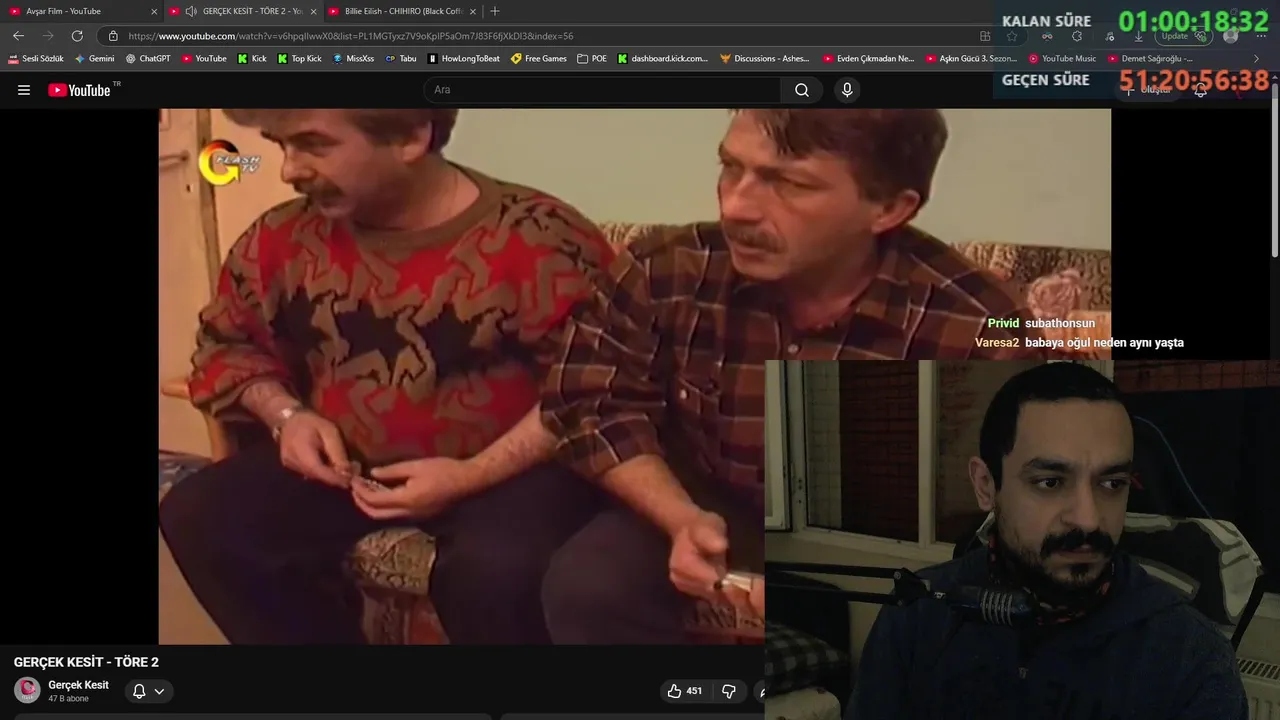Open the MissXss bookmark
Screen dimensions: 1280x720
353,58
